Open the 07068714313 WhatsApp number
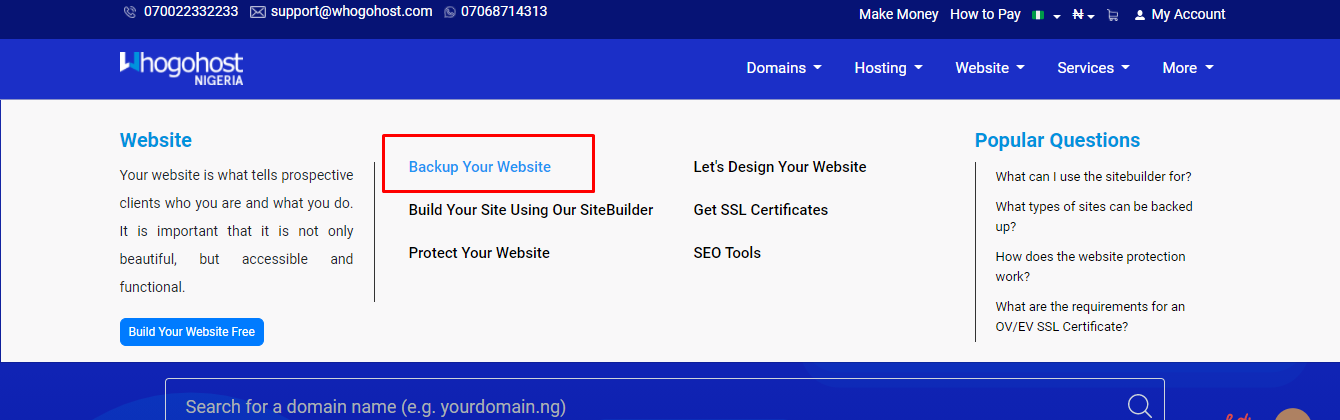Viewport: 1340px width, 420px height. pyautogui.click(x=504, y=12)
